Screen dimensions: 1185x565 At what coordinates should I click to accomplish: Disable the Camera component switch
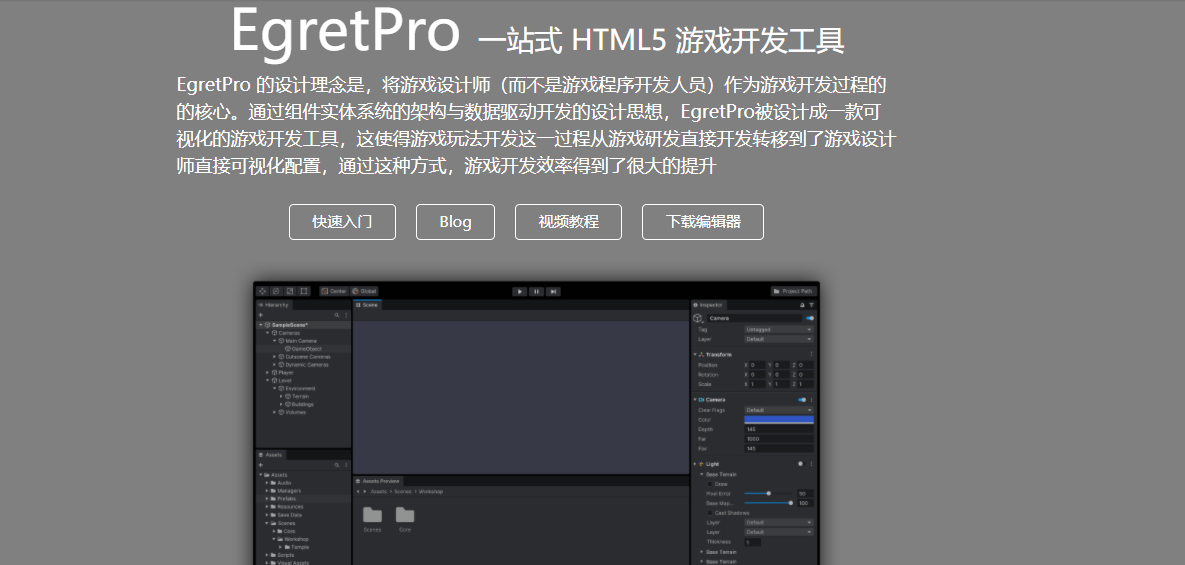802,400
